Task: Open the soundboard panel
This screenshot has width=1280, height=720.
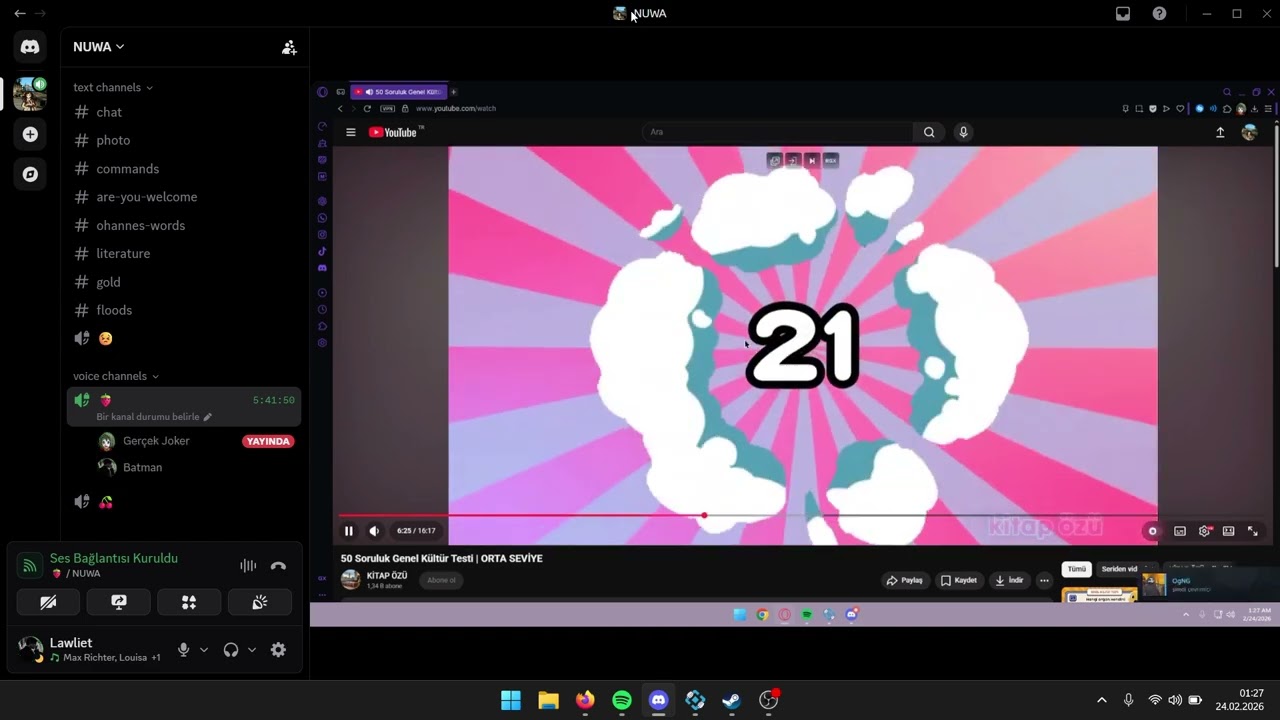Action: (x=260, y=602)
